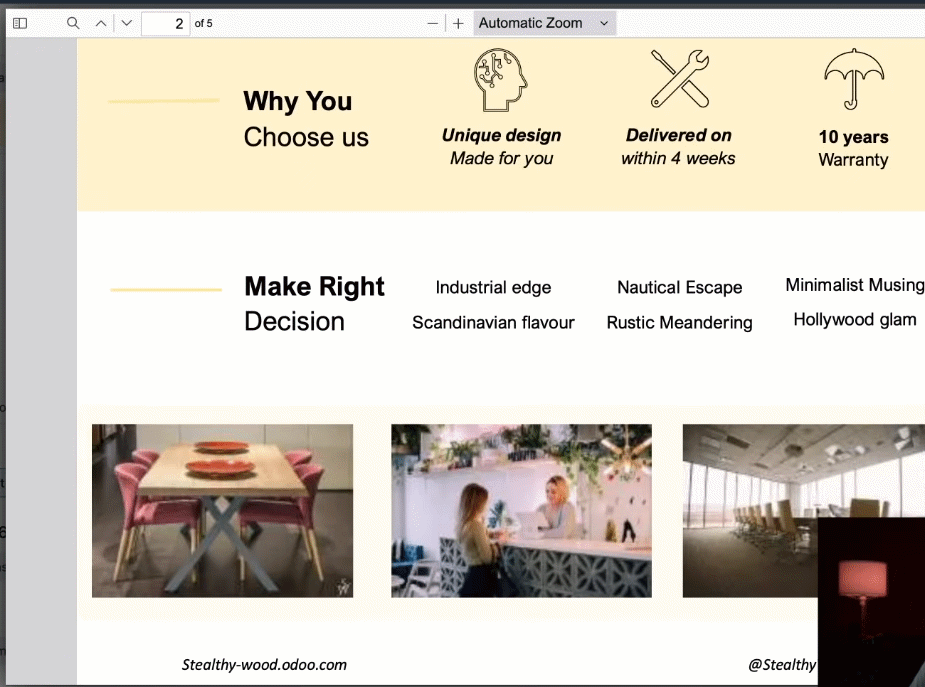Go to the previous page

point(101,24)
